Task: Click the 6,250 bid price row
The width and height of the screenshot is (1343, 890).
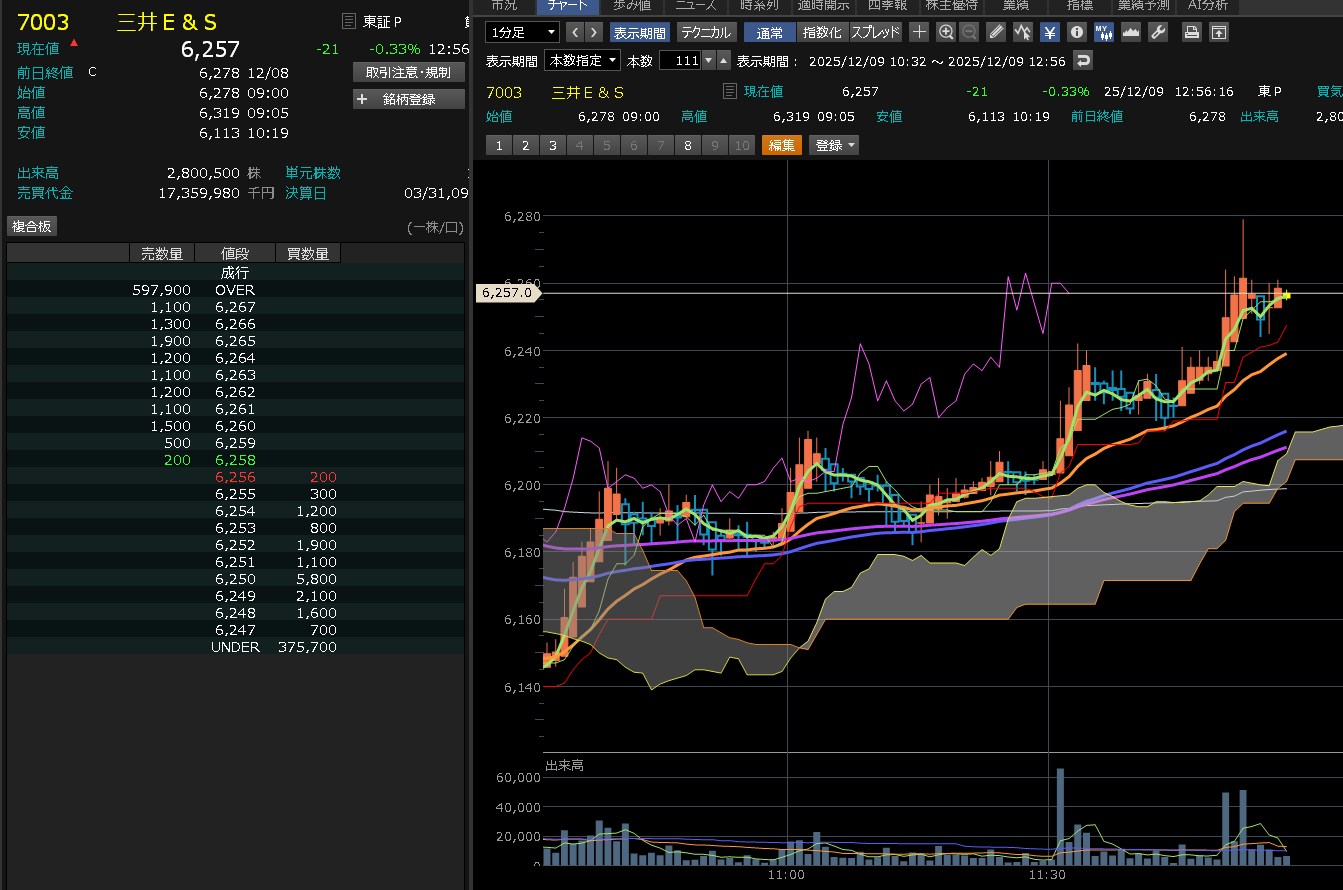Action: click(x=235, y=579)
